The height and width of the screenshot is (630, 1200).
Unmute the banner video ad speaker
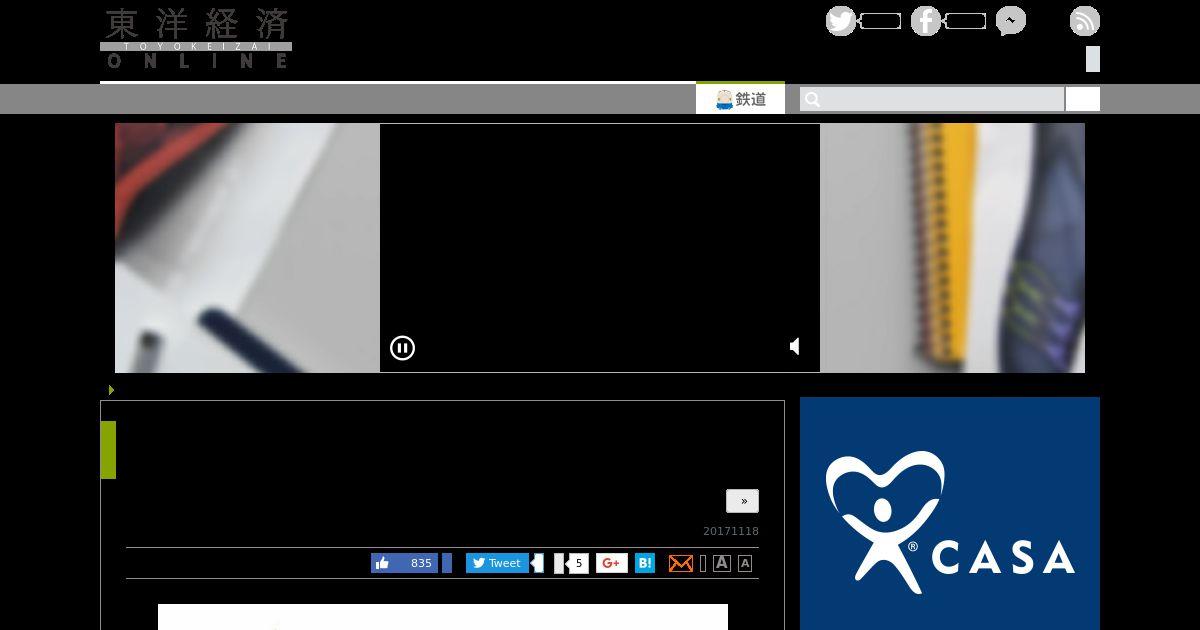coord(796,347)
